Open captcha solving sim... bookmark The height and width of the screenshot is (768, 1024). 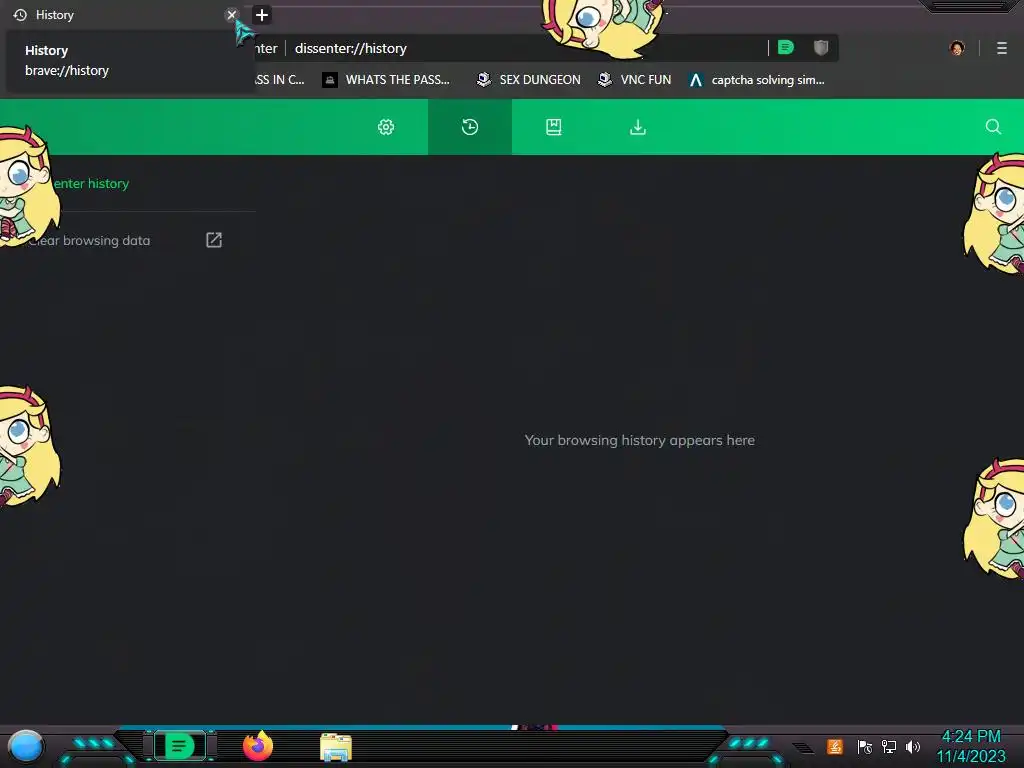(756, 80)
